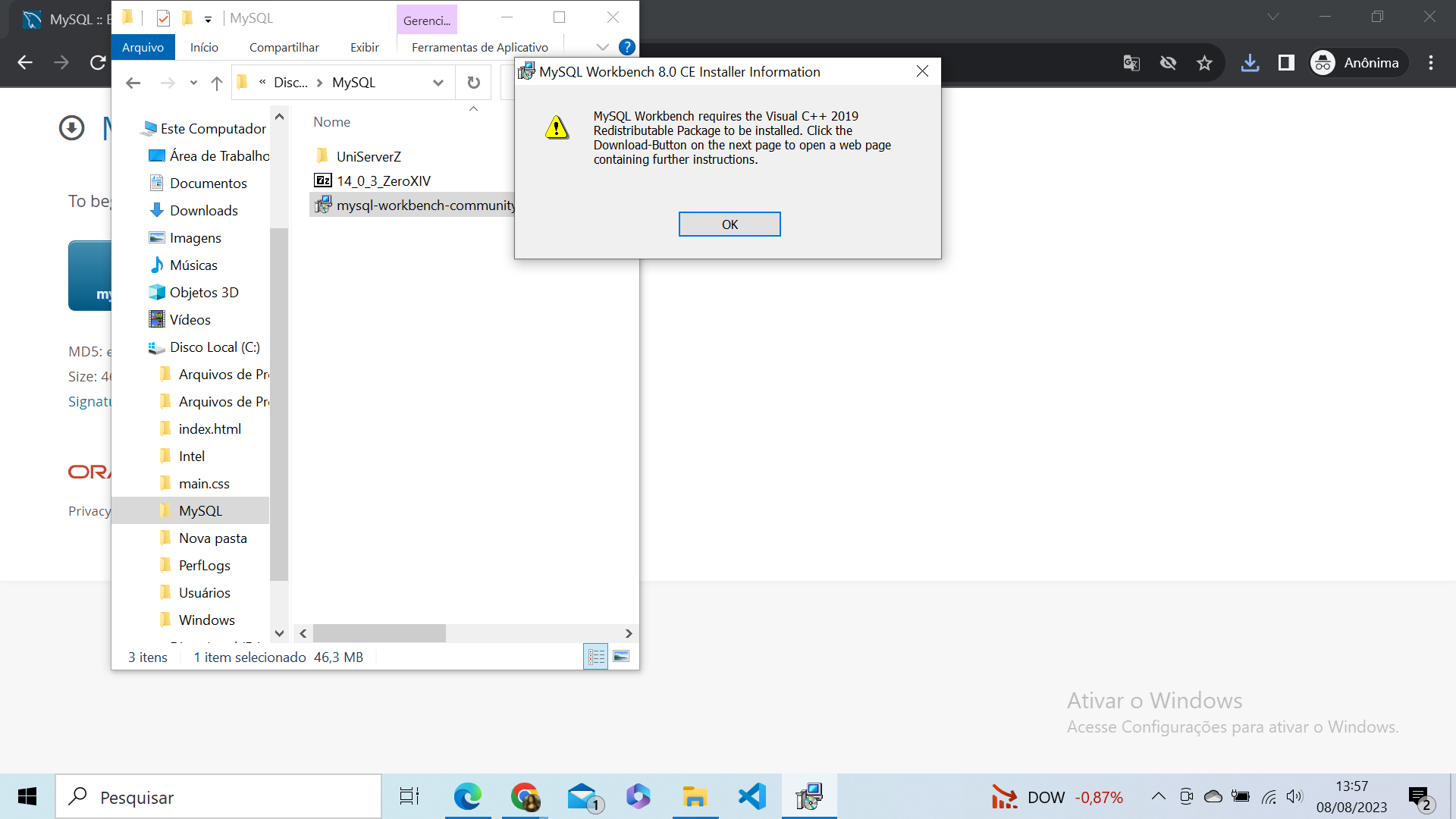Open the notification center icon
The image size is (1456, 819).
click(1420, 798)
